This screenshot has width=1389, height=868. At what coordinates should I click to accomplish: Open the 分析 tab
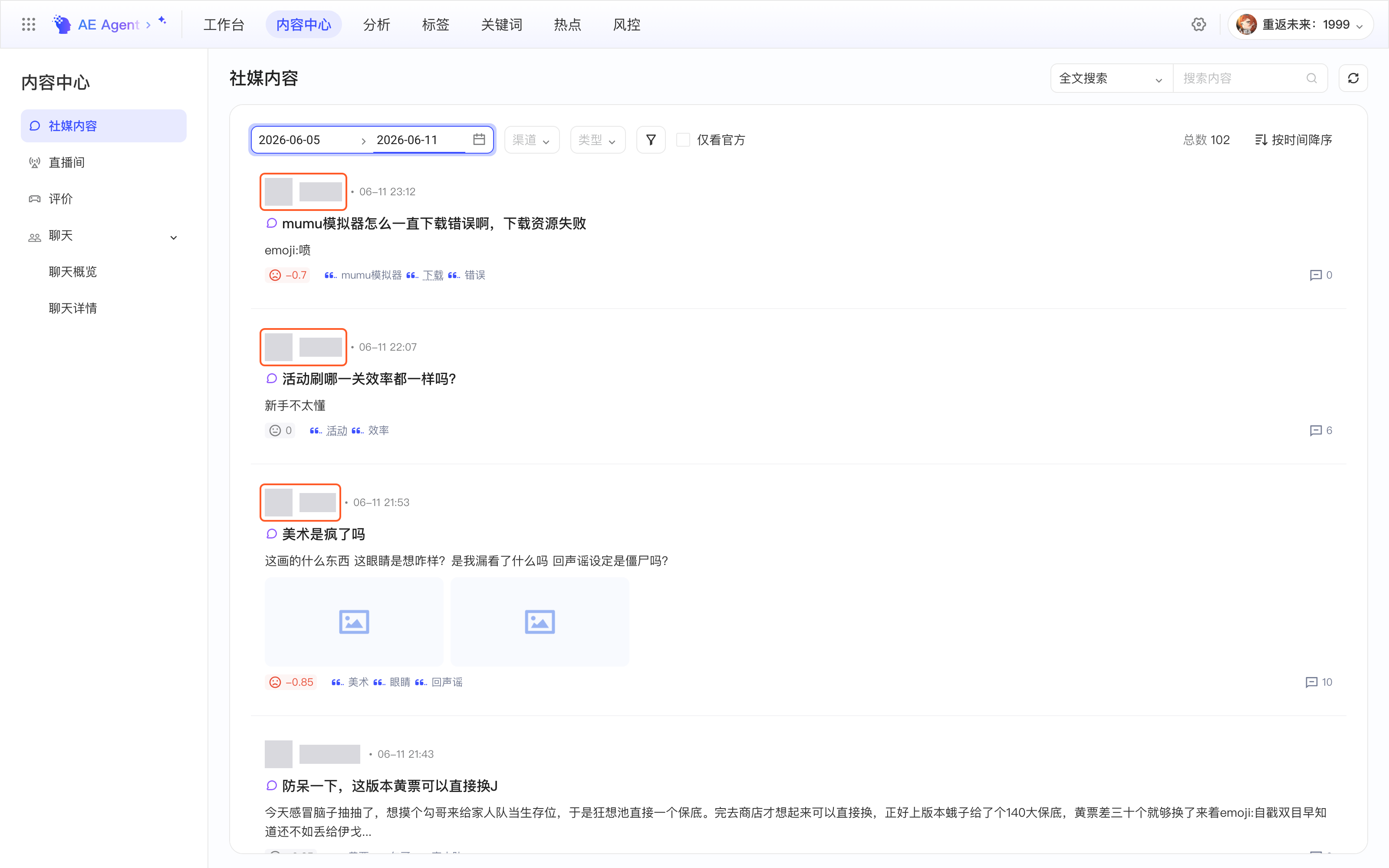point(376,24)
